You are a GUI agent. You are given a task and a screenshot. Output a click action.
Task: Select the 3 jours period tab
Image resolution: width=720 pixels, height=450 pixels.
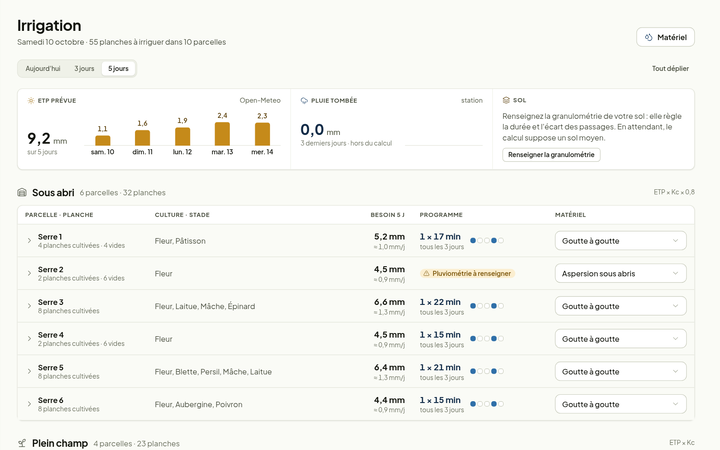84,68
